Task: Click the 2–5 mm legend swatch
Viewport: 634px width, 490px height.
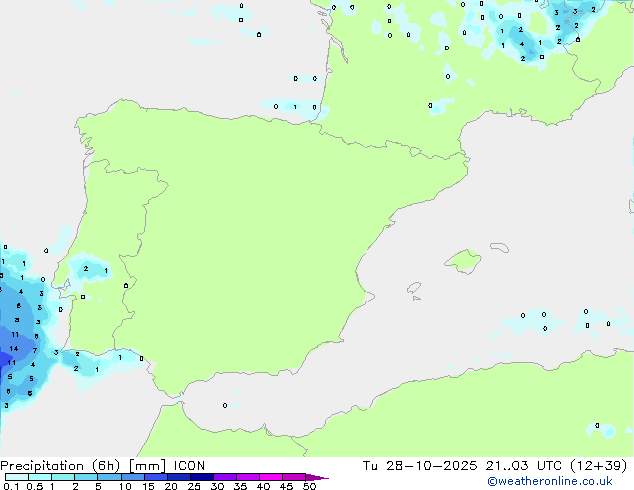Action: (x=86, y=477)
